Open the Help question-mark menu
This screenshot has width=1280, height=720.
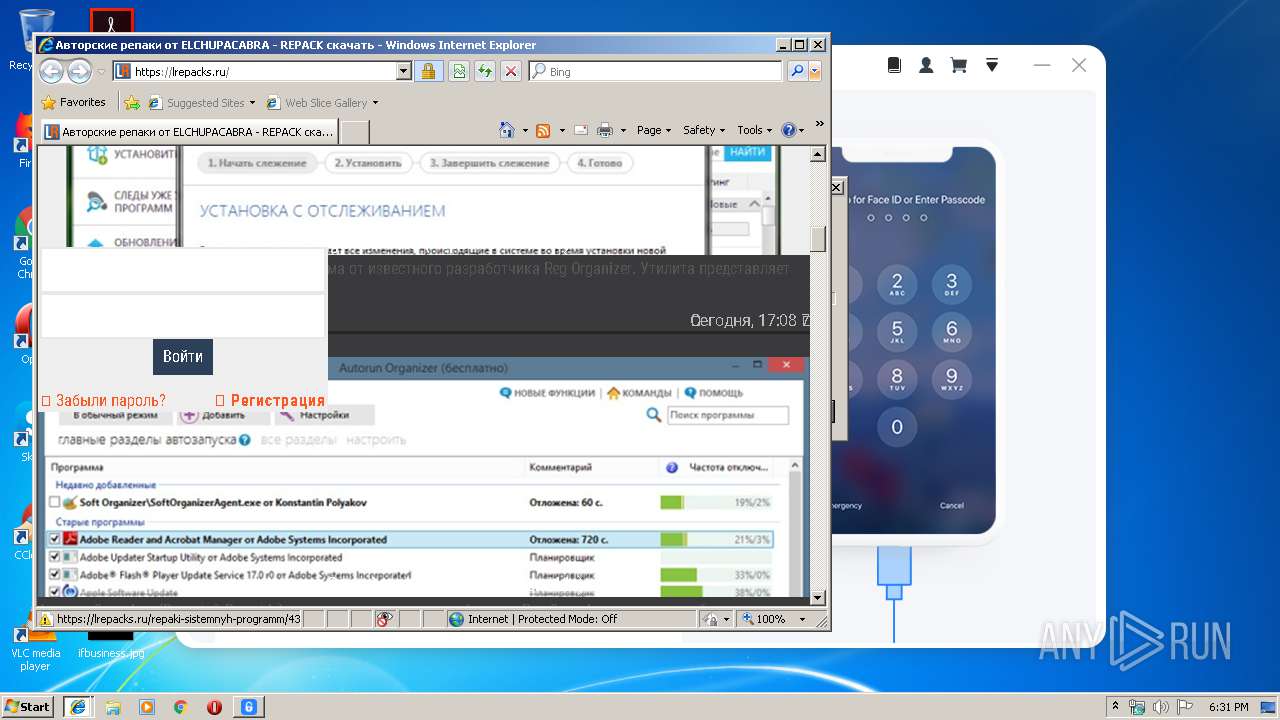tap(792, 130)
